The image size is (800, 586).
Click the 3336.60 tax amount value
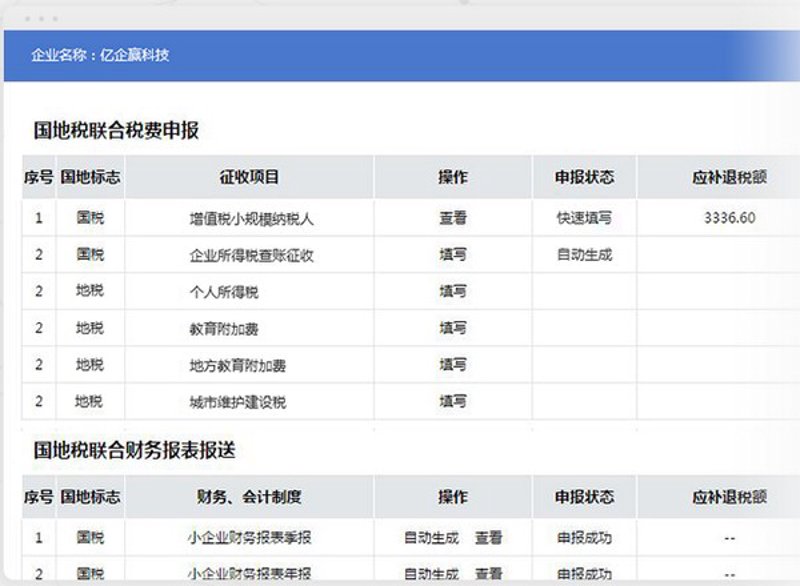(730, 218)
